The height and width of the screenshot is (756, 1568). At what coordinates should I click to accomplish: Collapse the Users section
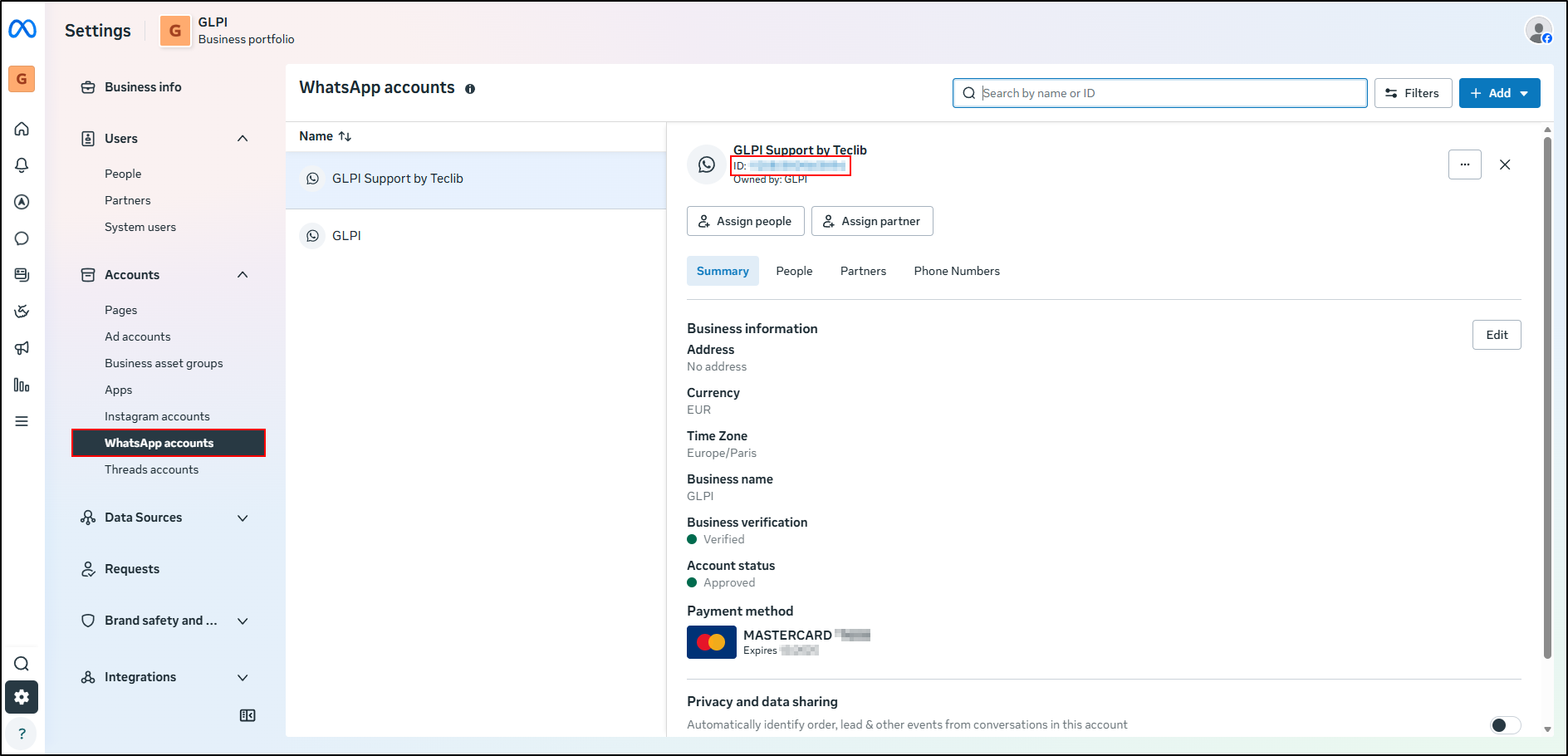(243, 139)
